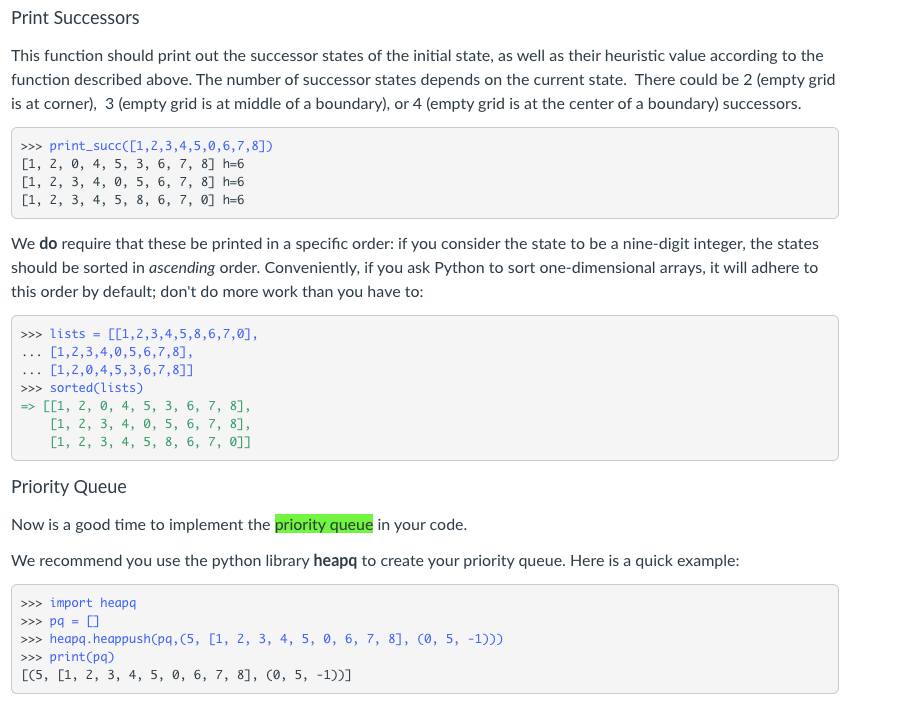Click the sentence 'Now is a good time'
Screen dimensions: 903x705
pyautogui.click(x=239, y=525)
